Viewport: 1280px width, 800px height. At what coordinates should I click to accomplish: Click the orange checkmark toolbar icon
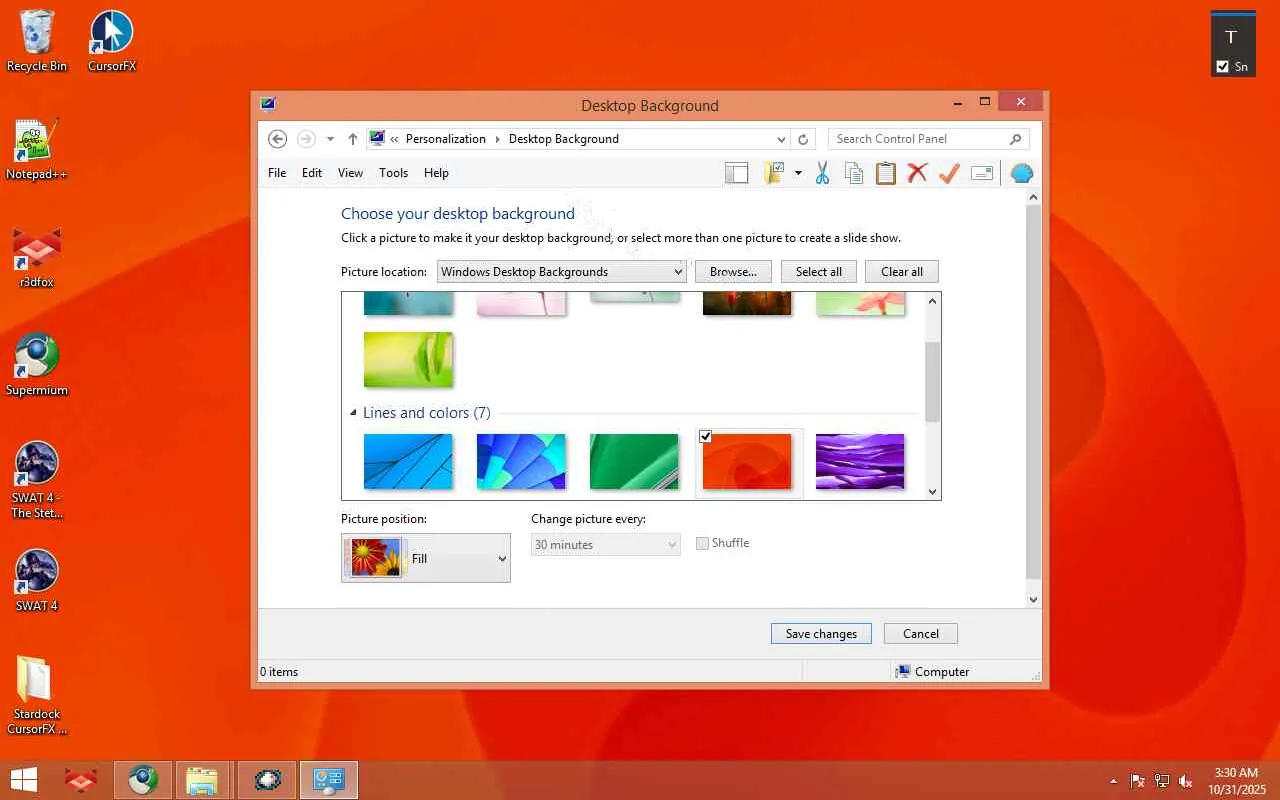pyautogui.click(x=949, y=173)
